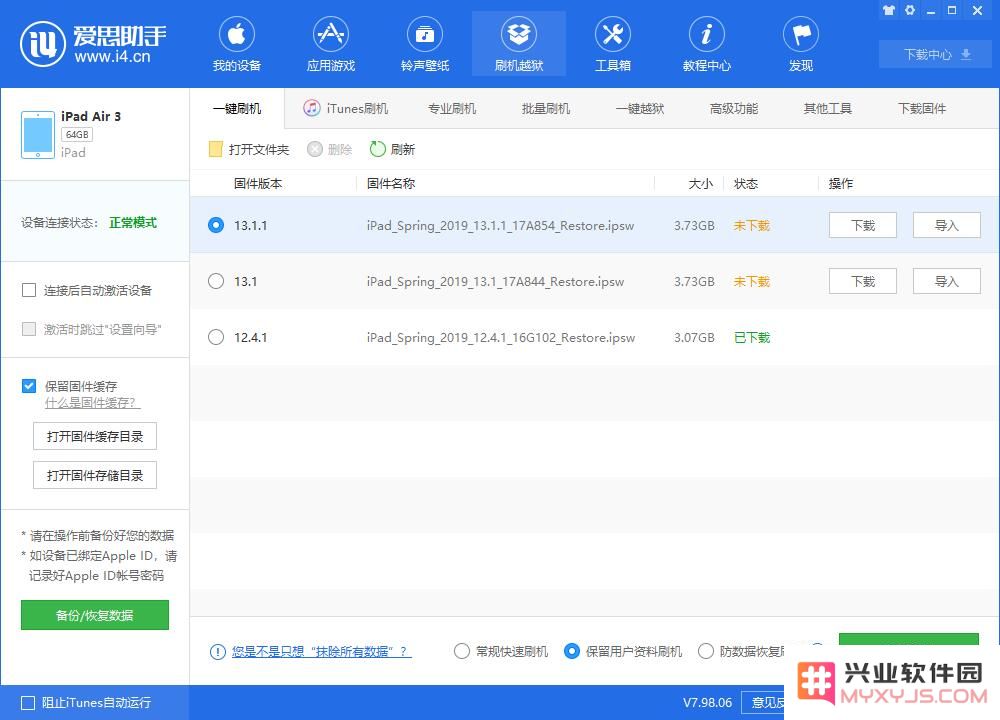Open the 工具箱 toolbox section
This screenshot has width=1000, height=720.
[x=612, y=43]
